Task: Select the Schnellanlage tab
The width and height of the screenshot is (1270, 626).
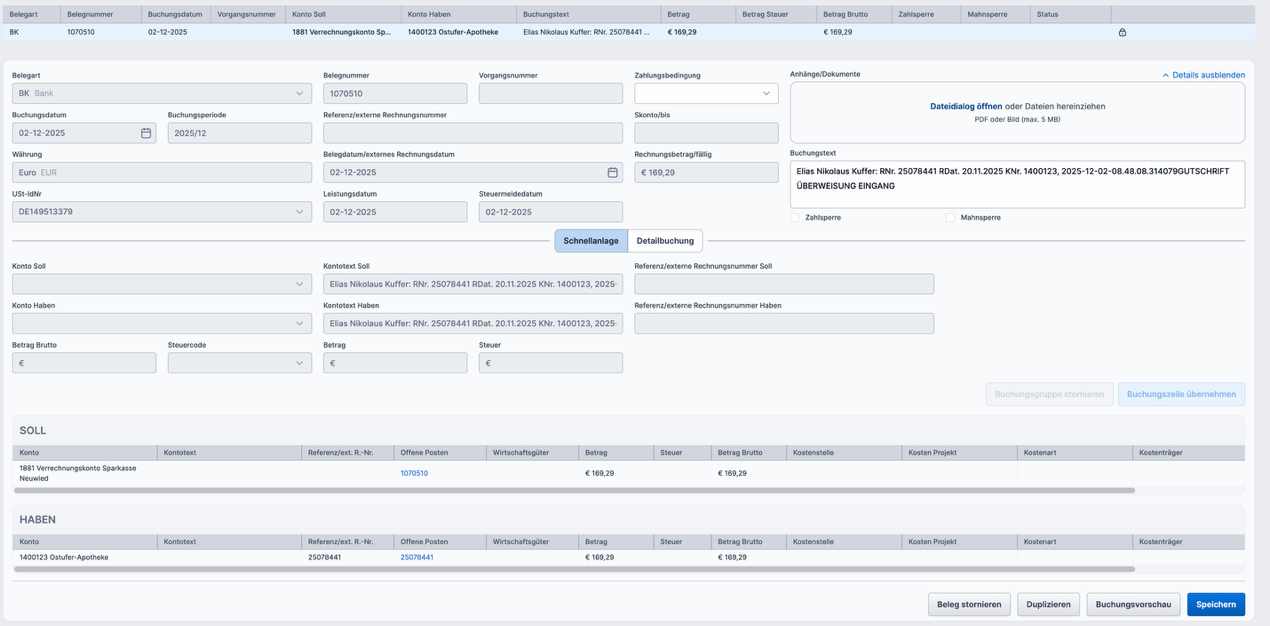Action: 591,241
